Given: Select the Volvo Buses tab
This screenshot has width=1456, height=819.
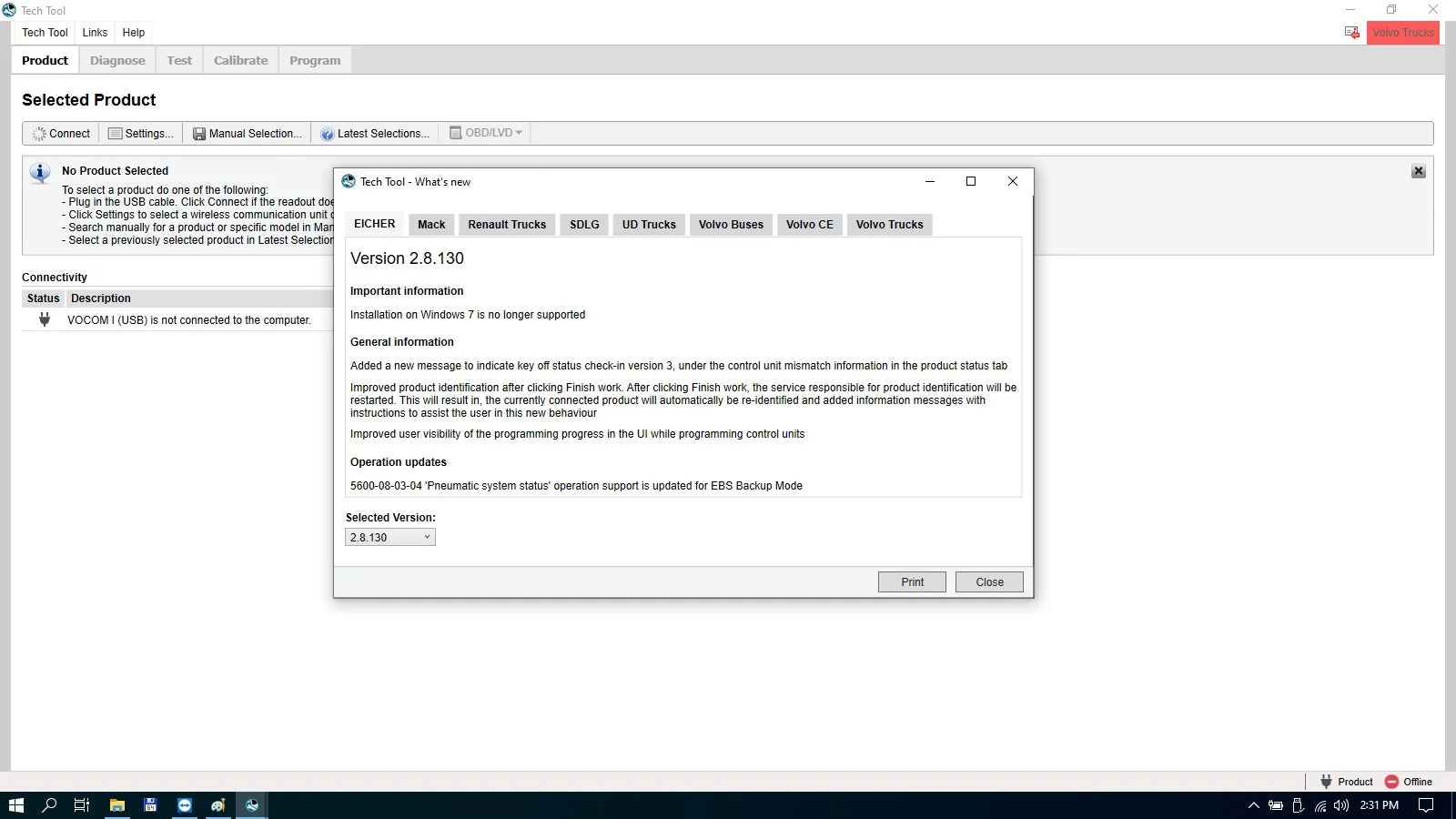Looking at the screenshot, I should pos(731,225).
